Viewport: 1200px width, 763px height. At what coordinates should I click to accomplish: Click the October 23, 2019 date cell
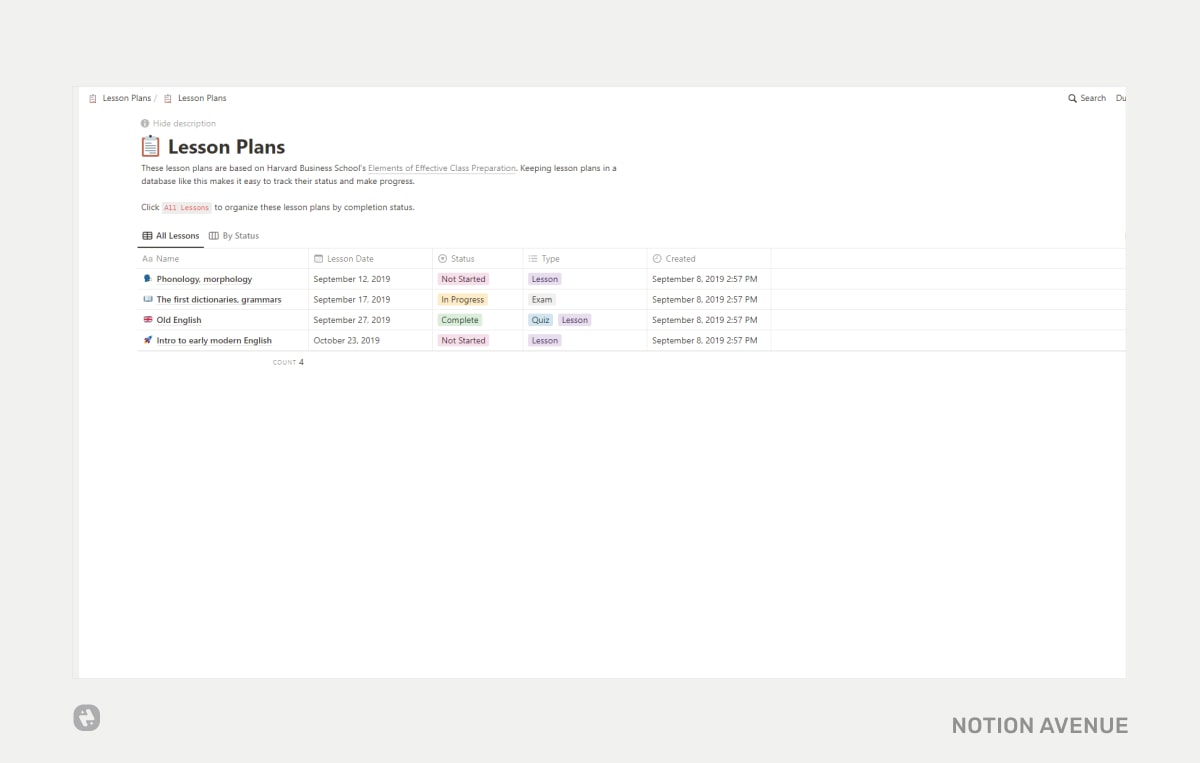(x=370, y=340)
